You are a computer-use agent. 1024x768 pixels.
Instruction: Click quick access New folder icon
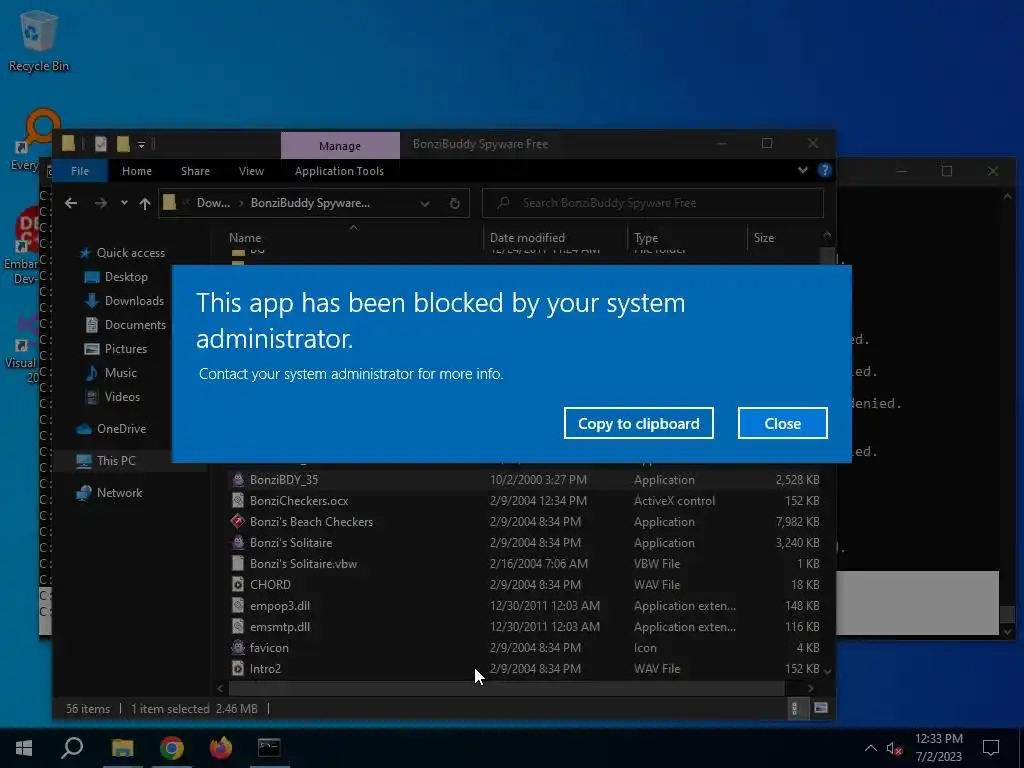tap(123, 143)
